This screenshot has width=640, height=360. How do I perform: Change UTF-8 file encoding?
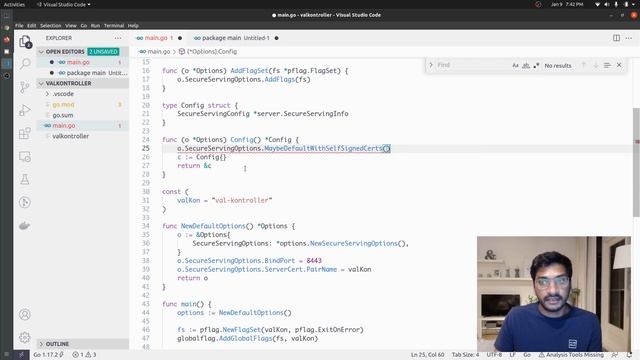click(x=494, y=355)
